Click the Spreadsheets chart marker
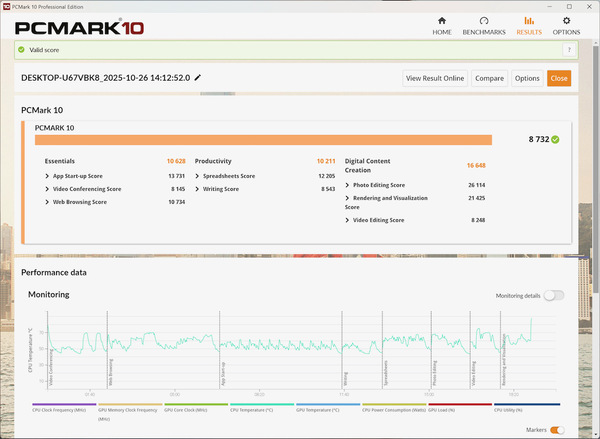Viewport: 600px width, 439px height. click(x=386, y=373)
